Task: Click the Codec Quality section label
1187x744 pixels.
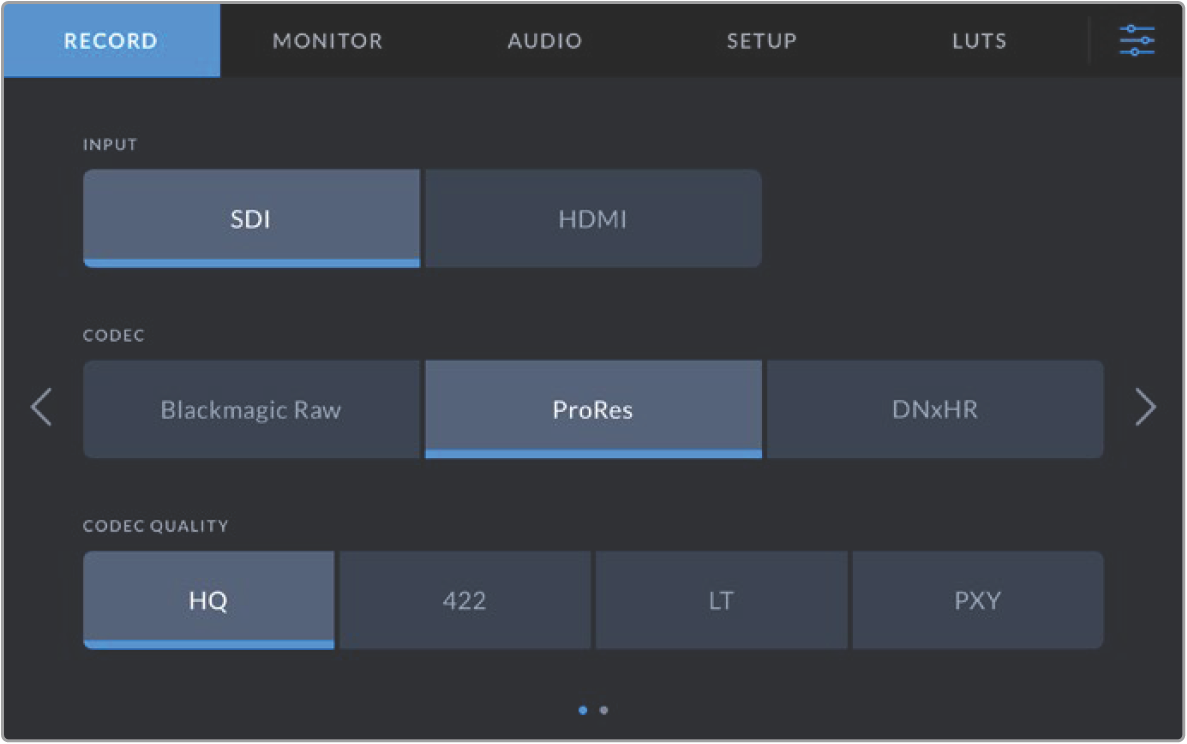Action: tap(155, 526)
